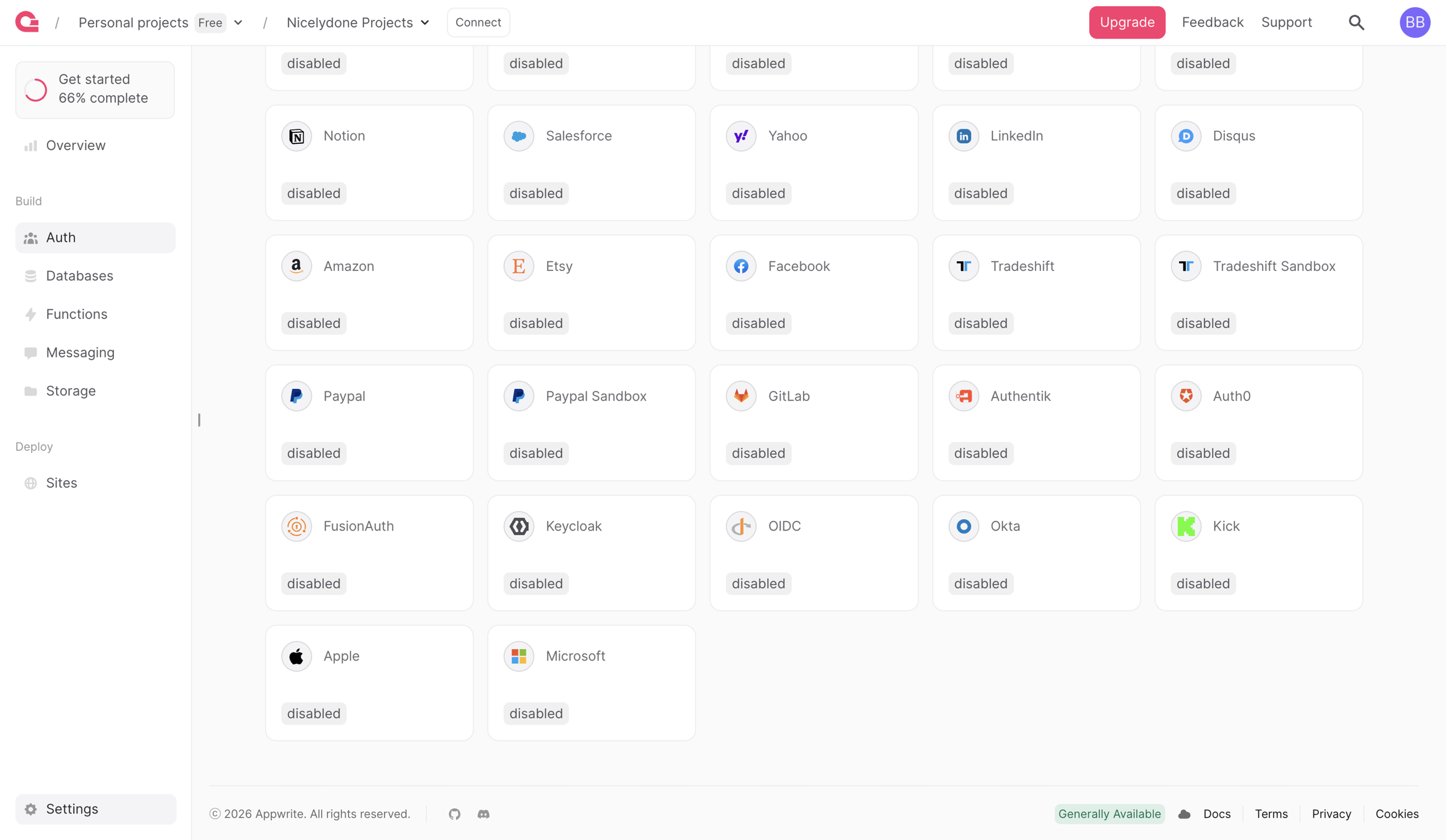The height and width of the screenshot is (840, 1446).
Task: Open the Paypal Sandbox provider card
Action: pyautogui.click(x=592, y=423)
